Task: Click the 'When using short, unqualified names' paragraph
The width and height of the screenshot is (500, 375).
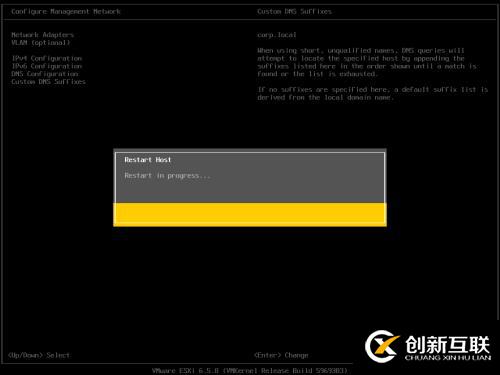Action: coord(367,62)
